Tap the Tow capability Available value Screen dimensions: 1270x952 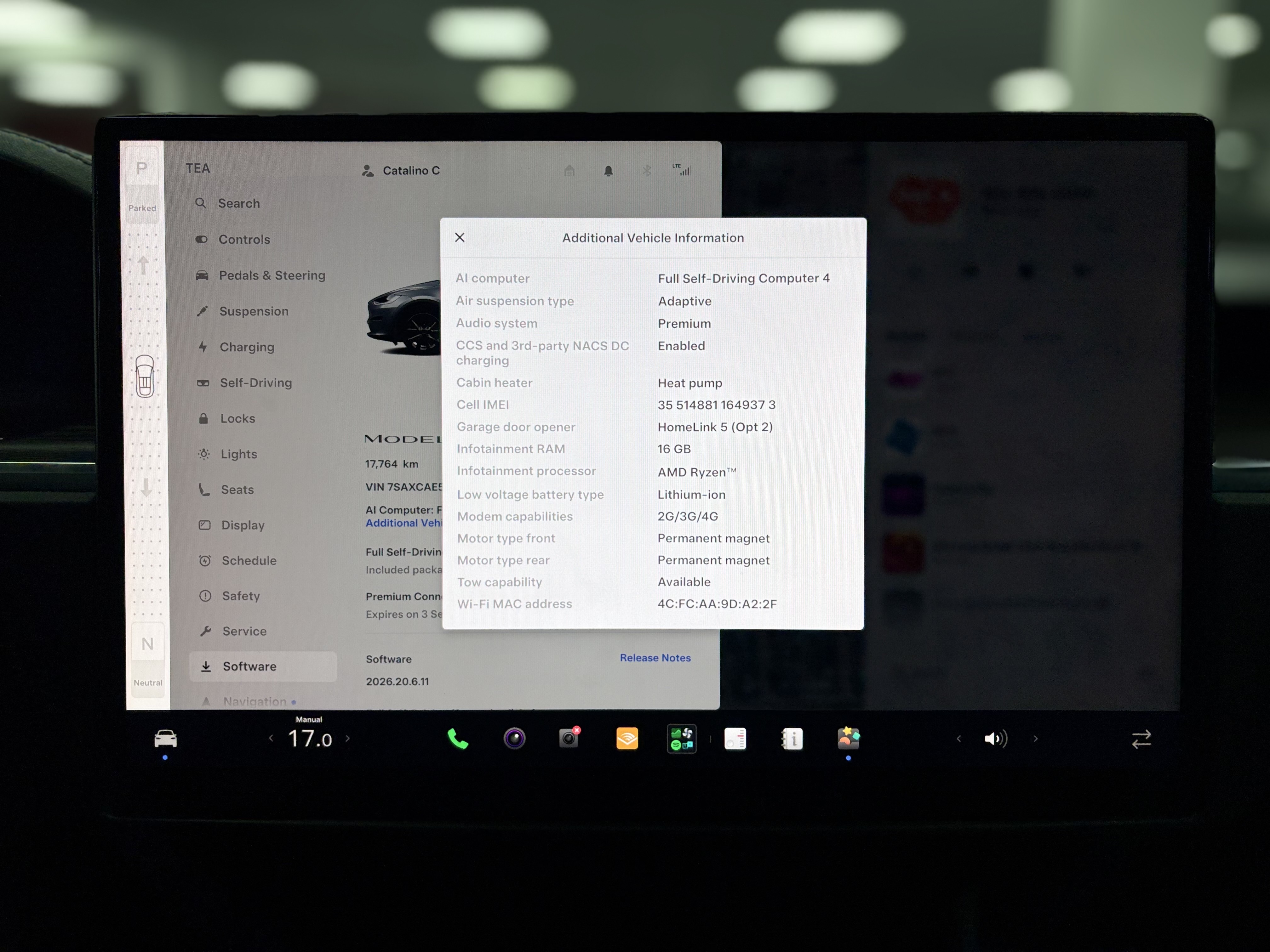tap(684, 582)
